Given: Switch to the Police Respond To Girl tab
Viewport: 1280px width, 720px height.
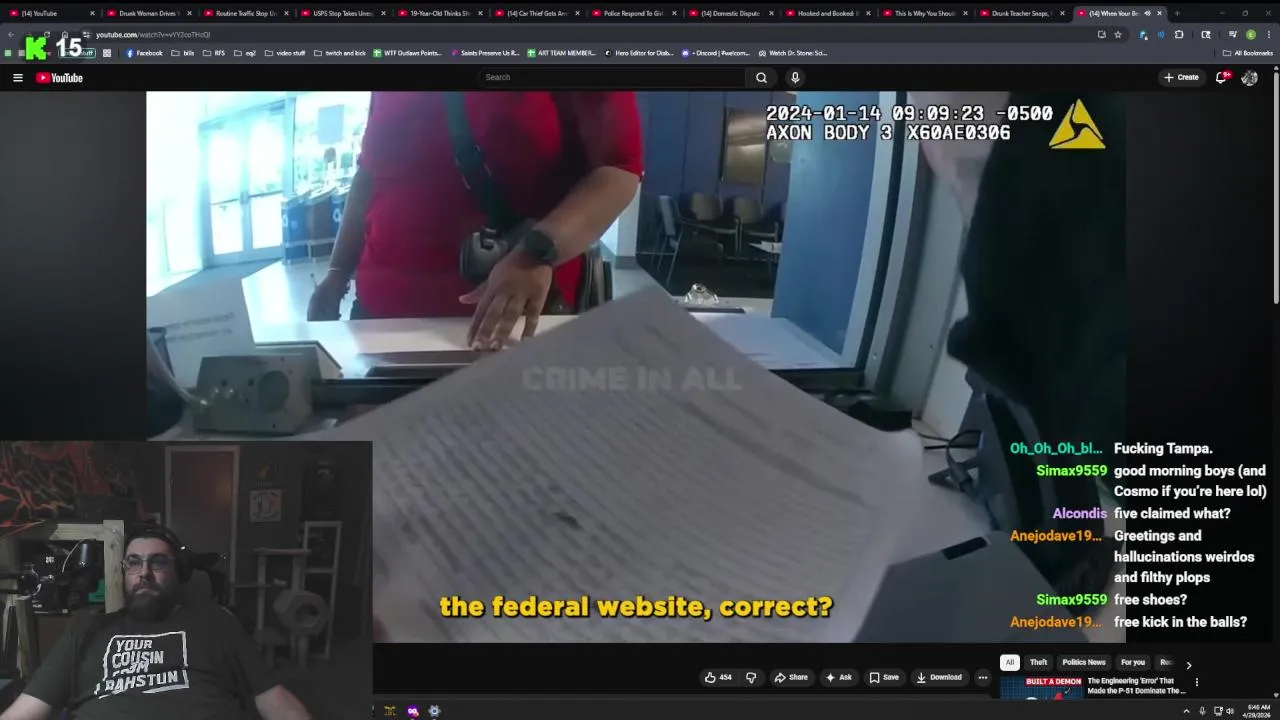Looking at the screenshot, I should click(x=632, y=13).
